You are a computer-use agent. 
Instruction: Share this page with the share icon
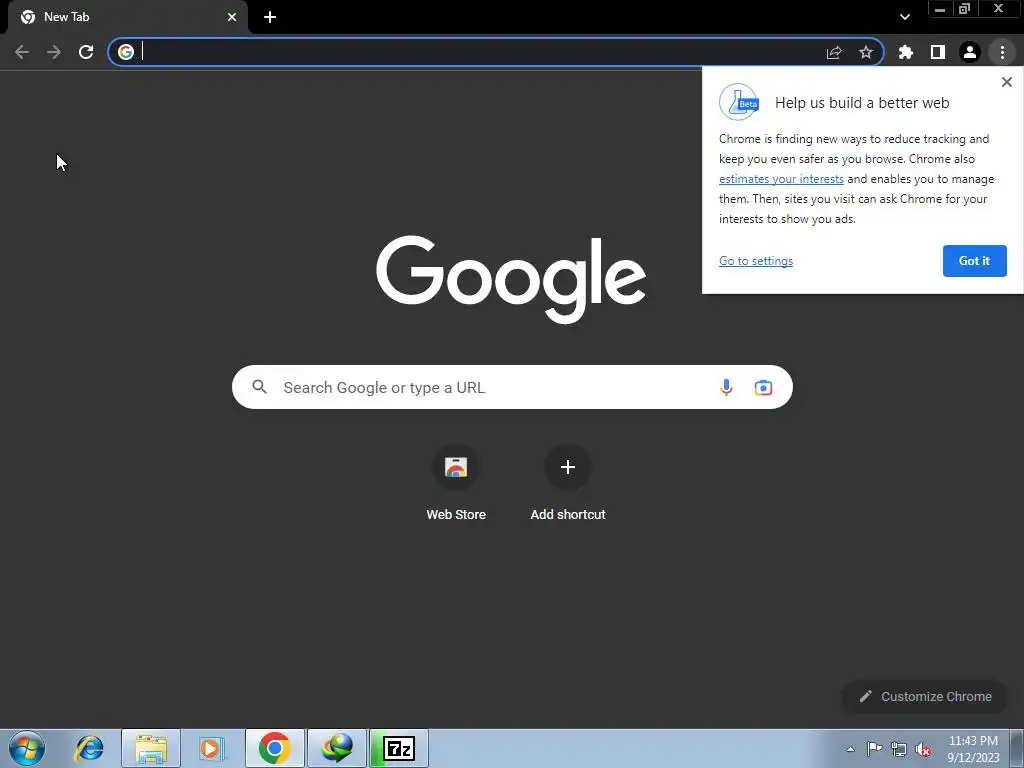point(834,52)
